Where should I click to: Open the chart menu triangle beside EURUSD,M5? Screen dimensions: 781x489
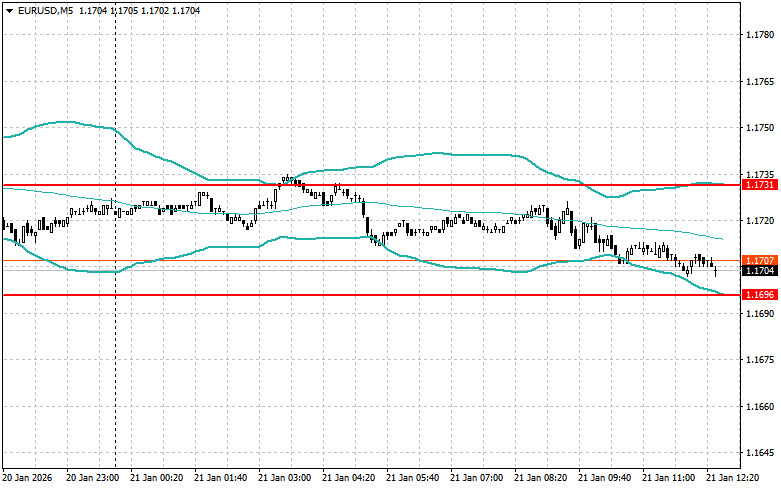click(9, 10)
